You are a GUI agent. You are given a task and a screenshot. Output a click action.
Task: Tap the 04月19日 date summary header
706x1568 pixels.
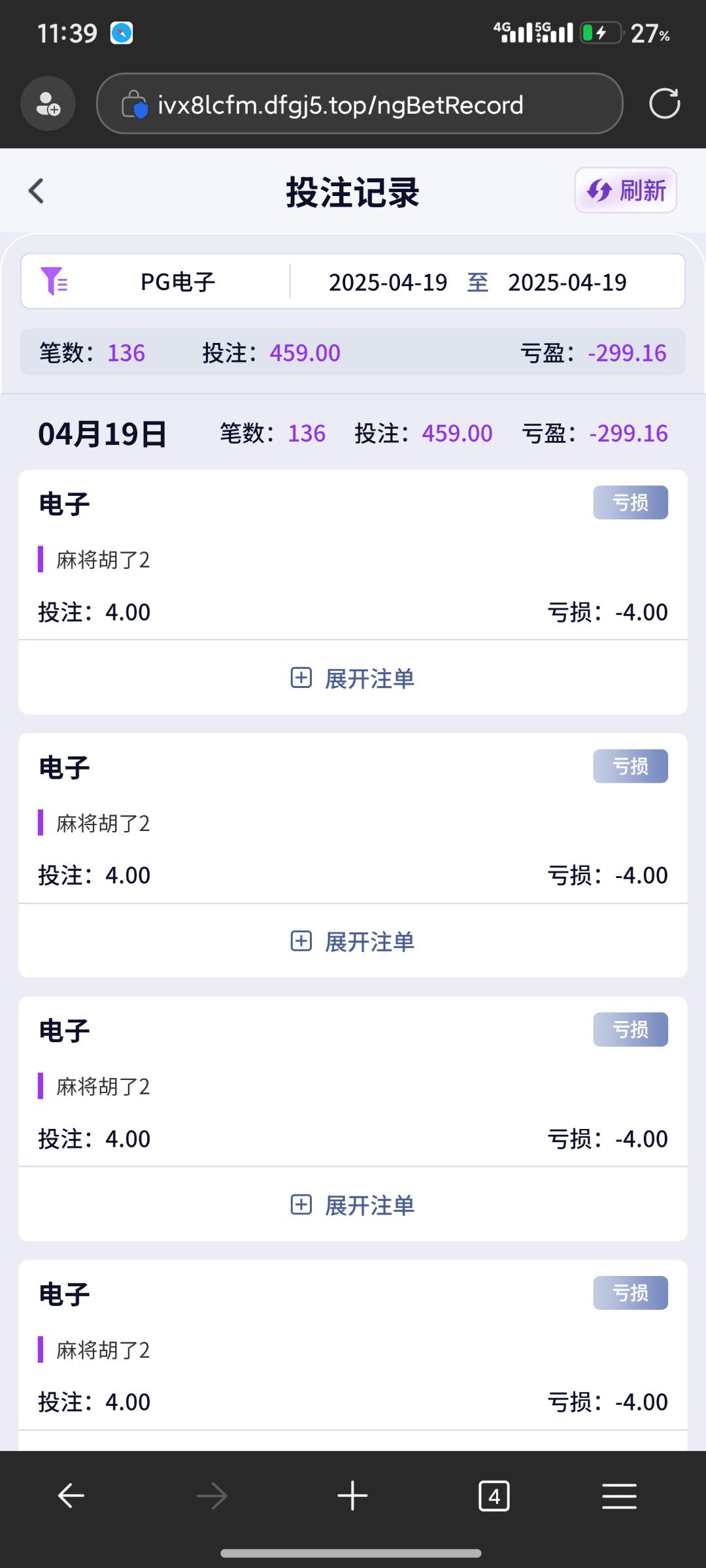click(x=103, y=434)
